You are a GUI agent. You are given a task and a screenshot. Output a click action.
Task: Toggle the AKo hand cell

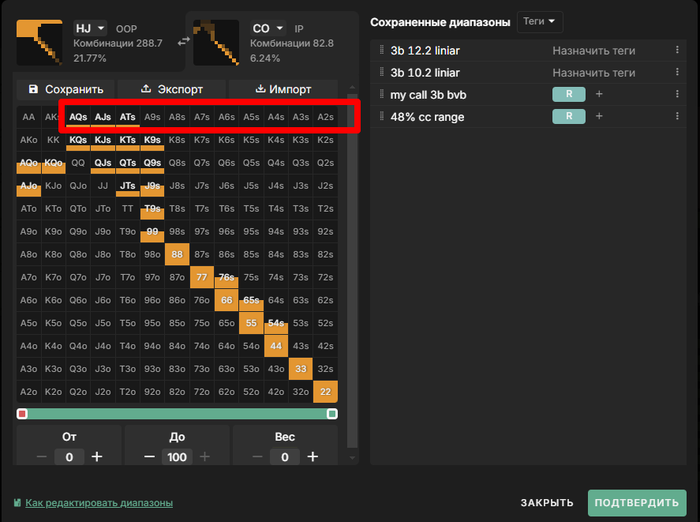[x=29, y=140]
